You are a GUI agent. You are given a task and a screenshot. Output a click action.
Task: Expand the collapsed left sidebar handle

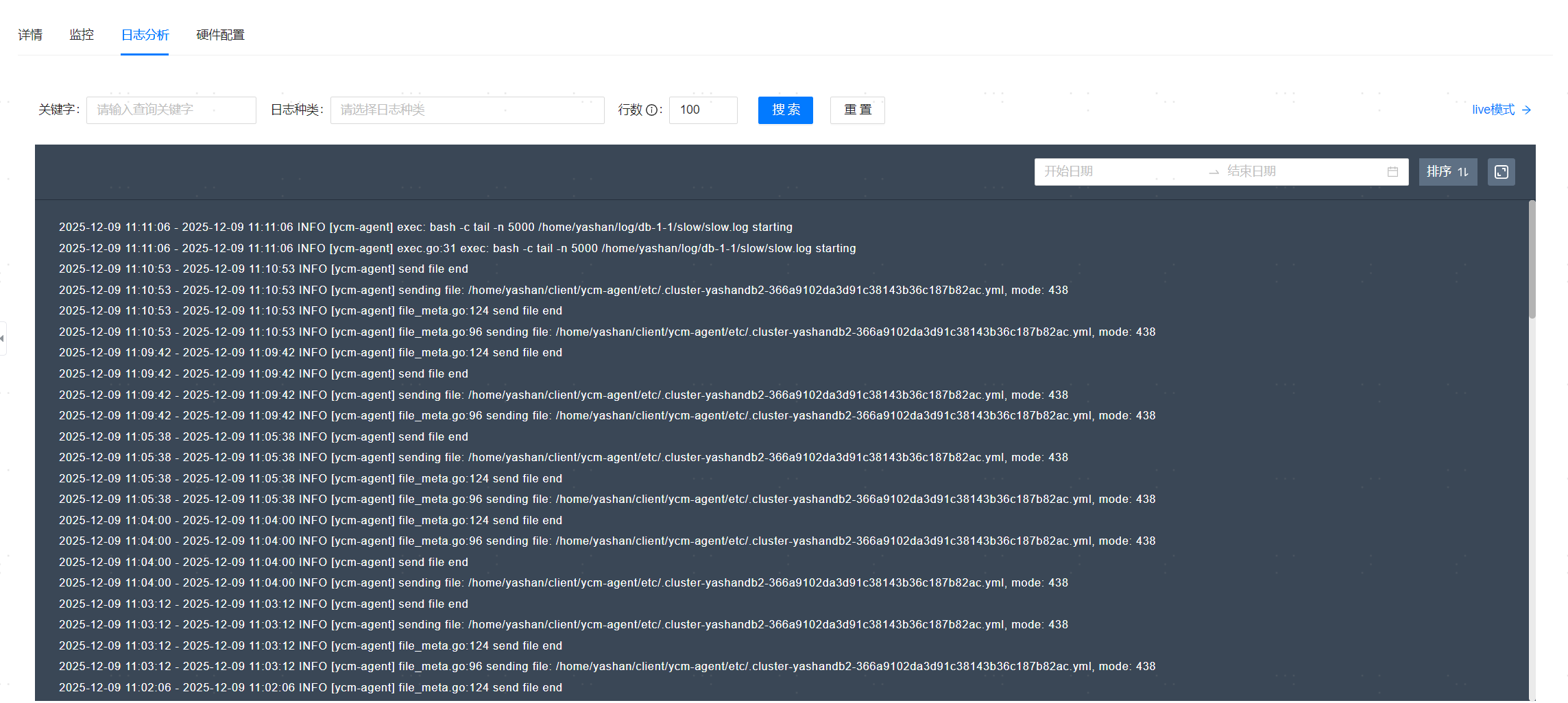[3, 338]
